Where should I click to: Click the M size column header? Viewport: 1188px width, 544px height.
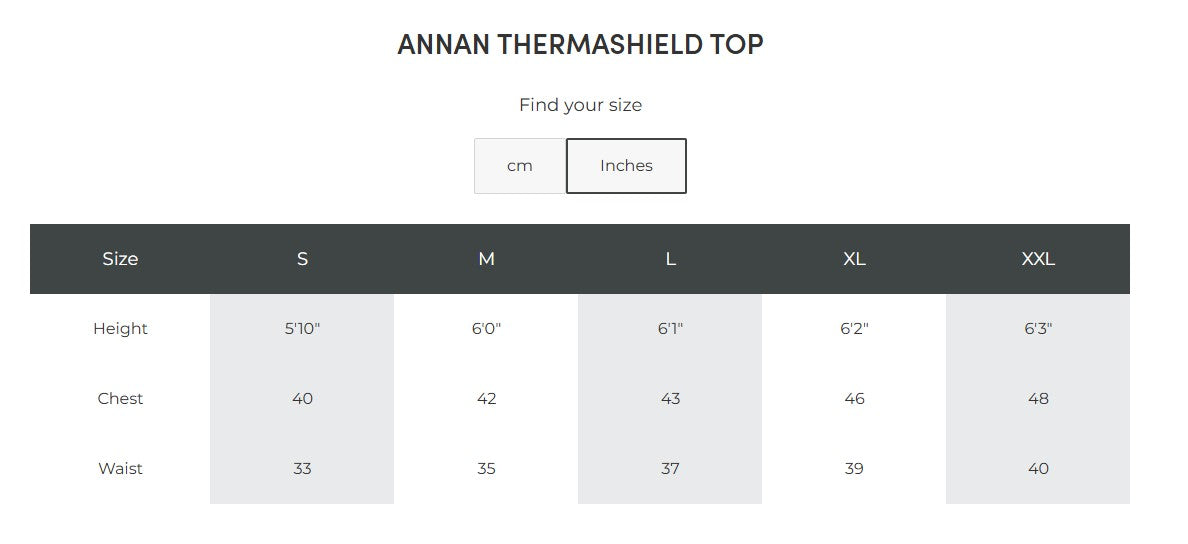486,259
